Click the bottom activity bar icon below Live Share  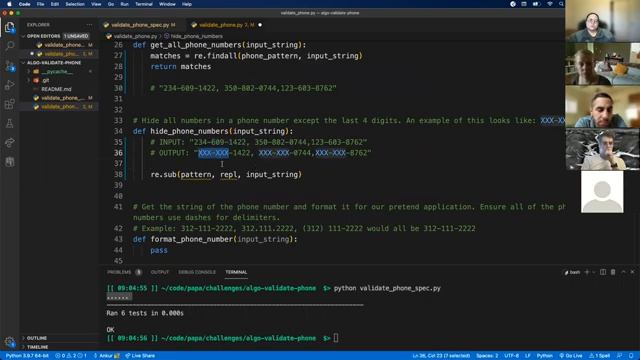click(x=9, y=162)
